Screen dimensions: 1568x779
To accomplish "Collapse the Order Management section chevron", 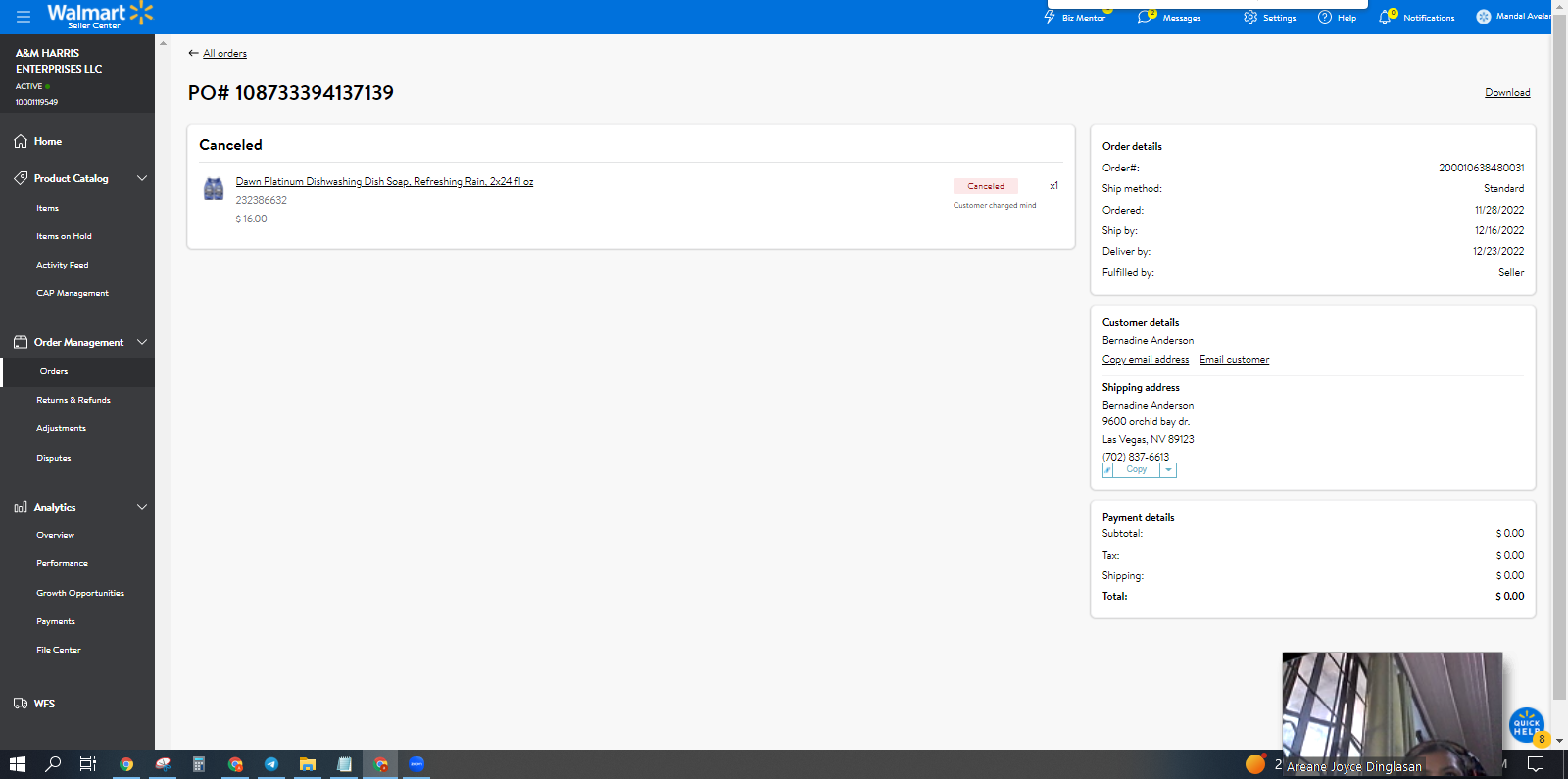I will click(x=142, y=342).
